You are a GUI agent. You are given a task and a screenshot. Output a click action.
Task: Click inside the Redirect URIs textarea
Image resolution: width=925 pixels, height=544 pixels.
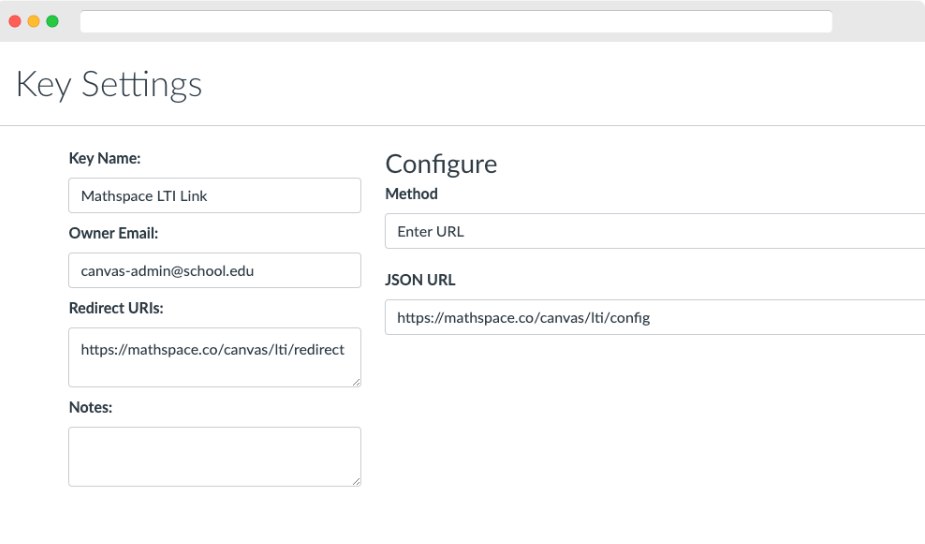tap(215, 358)
